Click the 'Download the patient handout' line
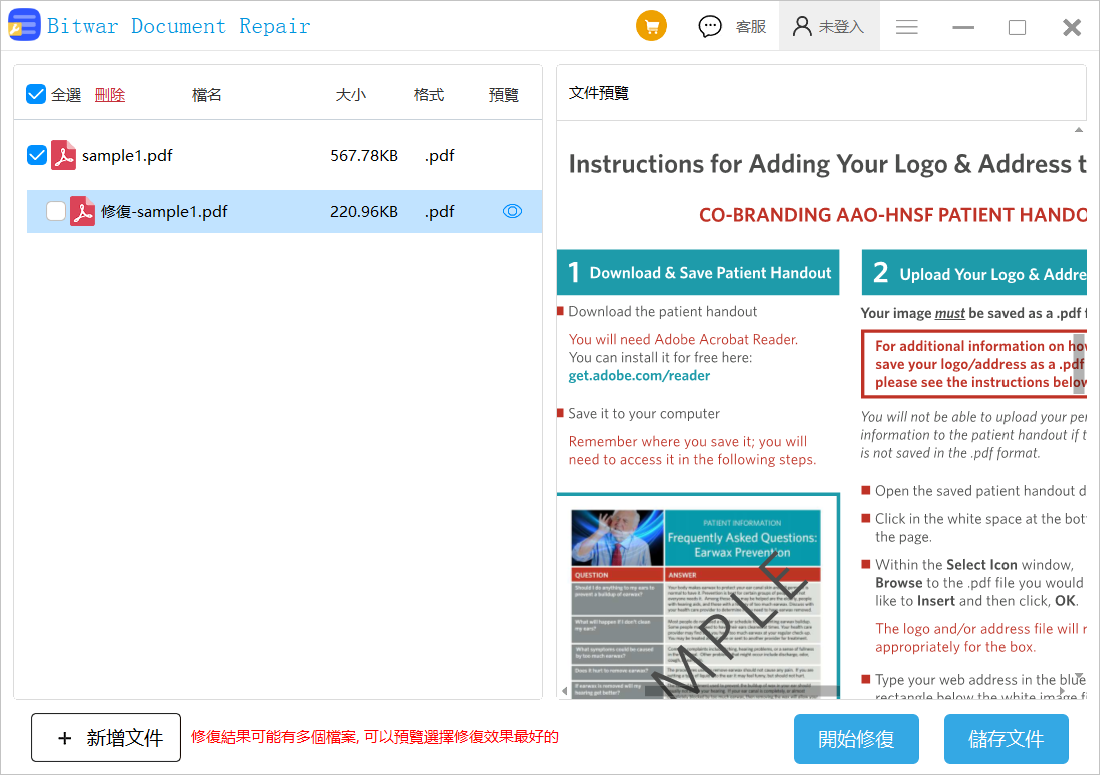Screen dimensions: 1100x775 coord(662,311)
